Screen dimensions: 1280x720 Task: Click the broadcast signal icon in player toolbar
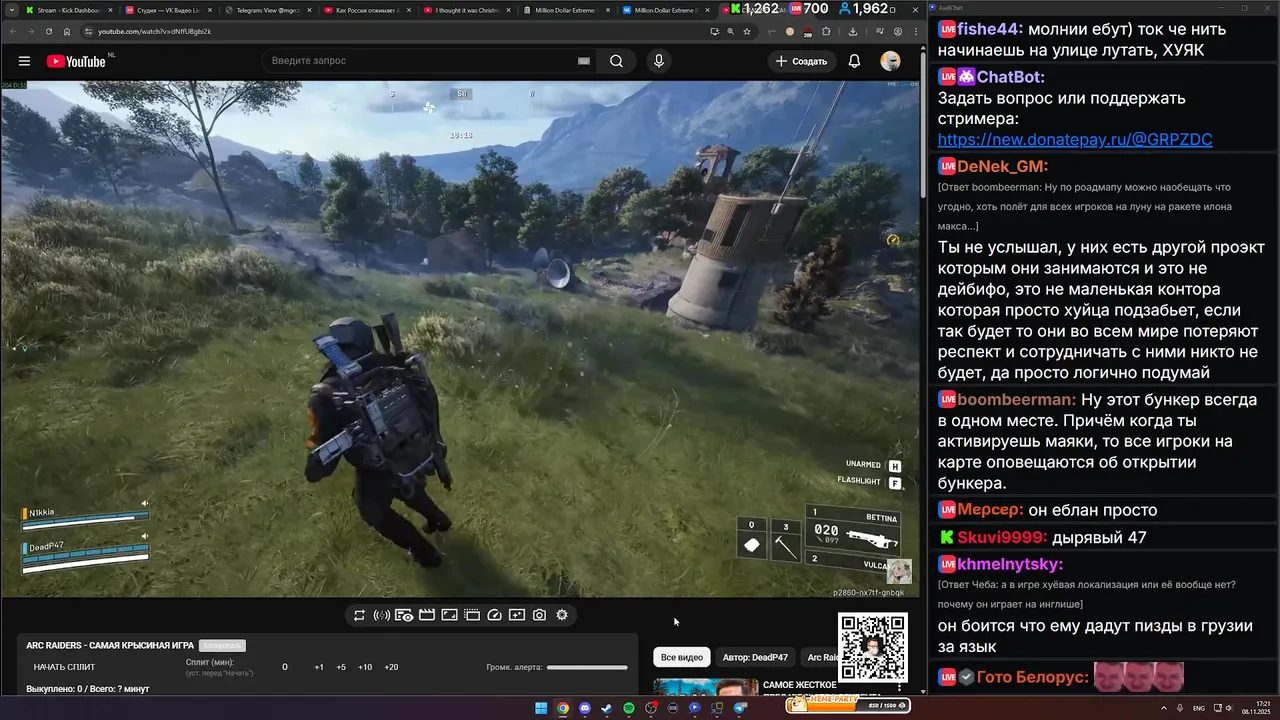point(381,615)
